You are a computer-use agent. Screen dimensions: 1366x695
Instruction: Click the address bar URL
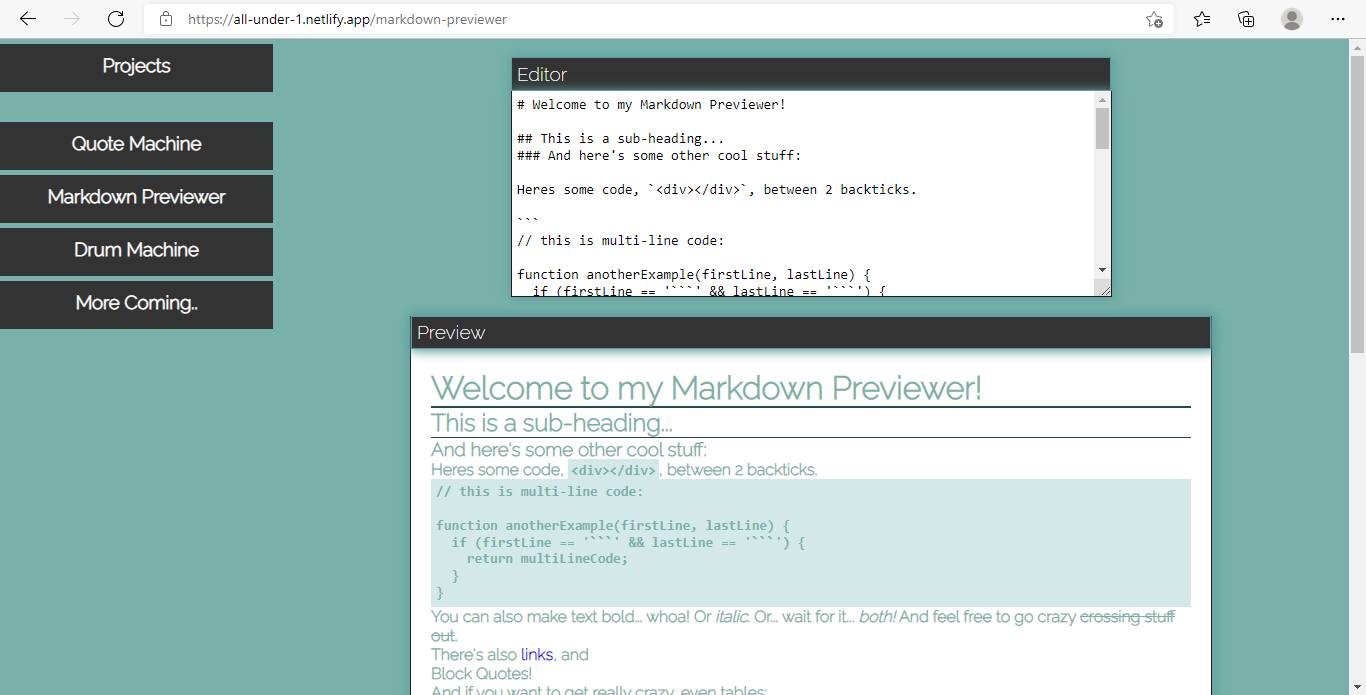(347, 19)
